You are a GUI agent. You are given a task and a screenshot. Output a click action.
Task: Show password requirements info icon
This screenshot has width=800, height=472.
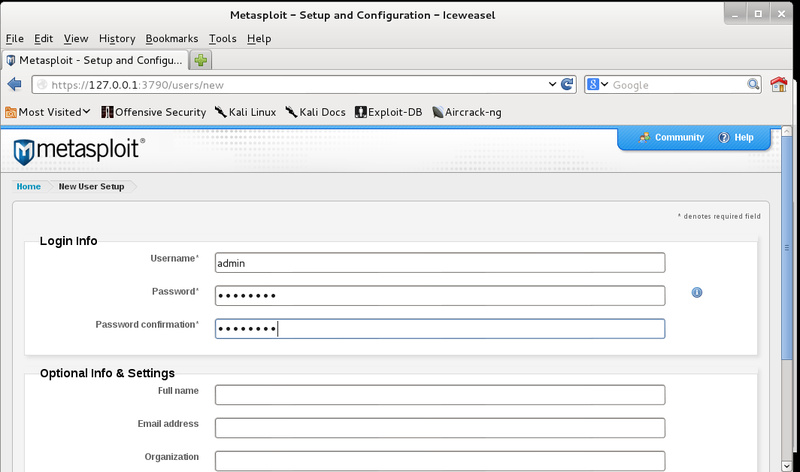coord(697,292)
